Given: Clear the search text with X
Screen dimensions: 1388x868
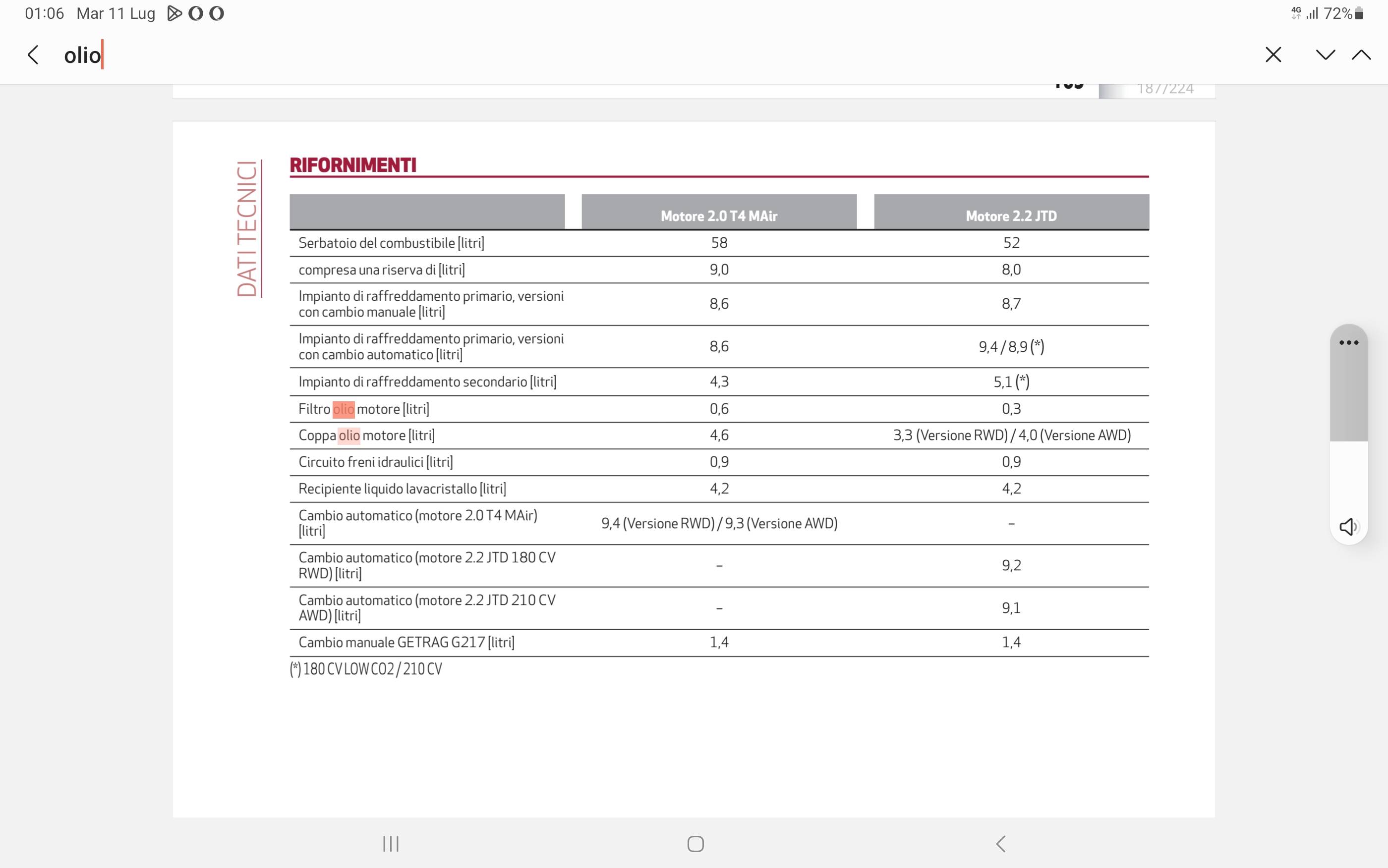Looking at the screenshot, I should (1273, 55).
